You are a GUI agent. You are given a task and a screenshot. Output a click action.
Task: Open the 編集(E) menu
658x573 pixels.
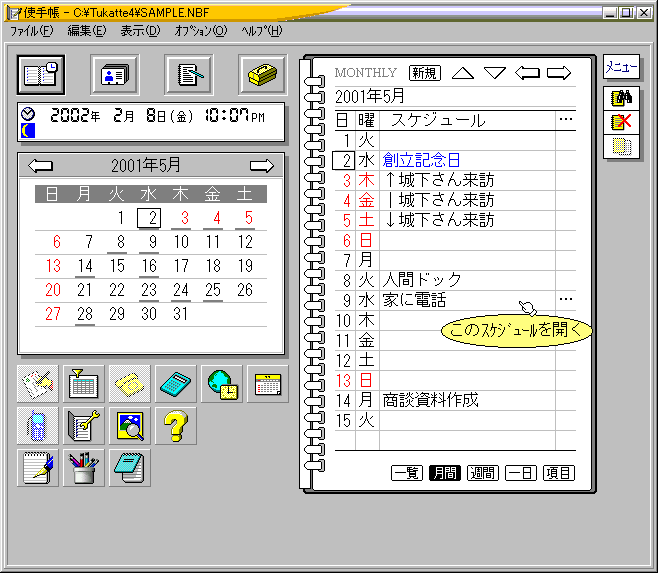(87, 31)
